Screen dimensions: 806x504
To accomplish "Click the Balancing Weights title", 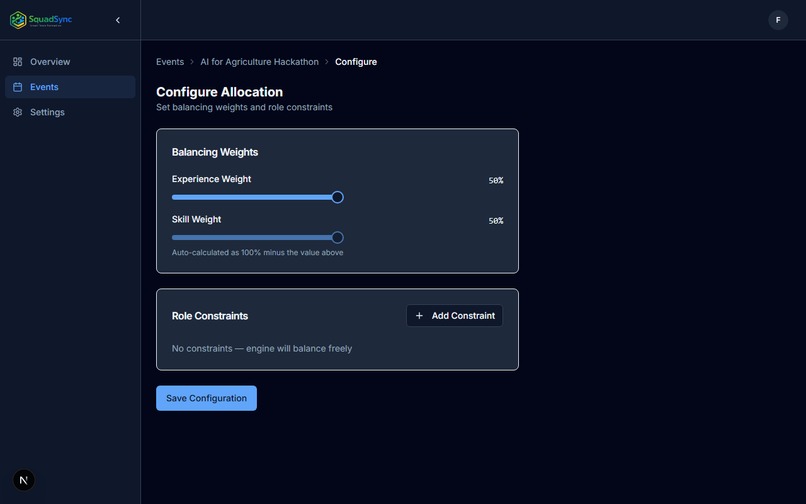I will click(215, 152).
